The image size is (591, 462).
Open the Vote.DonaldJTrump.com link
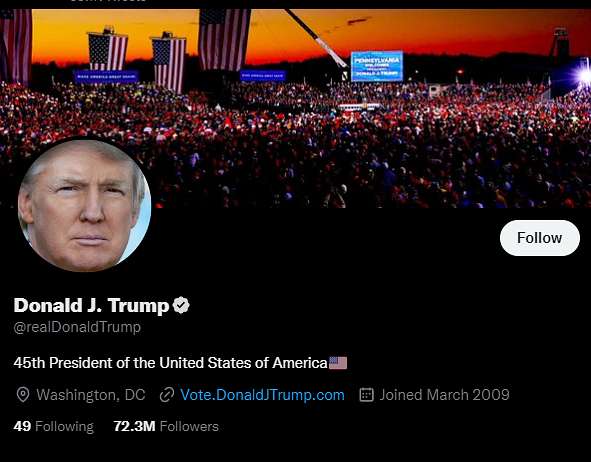(262, 395)
